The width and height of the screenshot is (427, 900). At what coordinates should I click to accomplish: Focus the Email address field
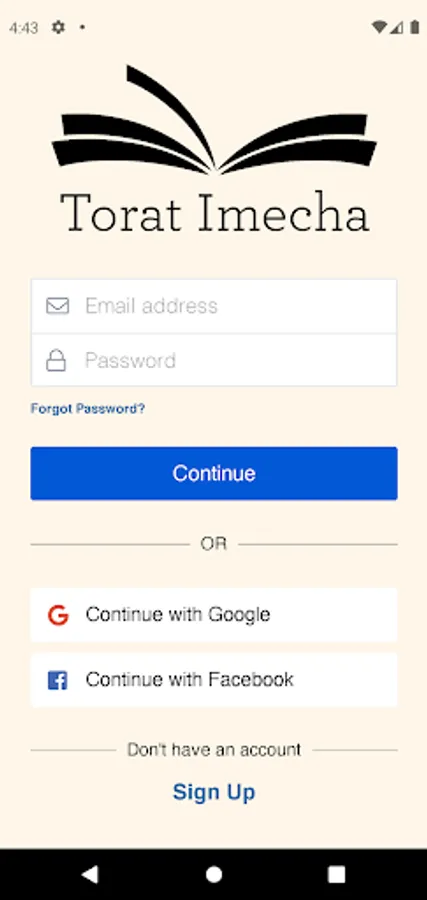[214, 306]
